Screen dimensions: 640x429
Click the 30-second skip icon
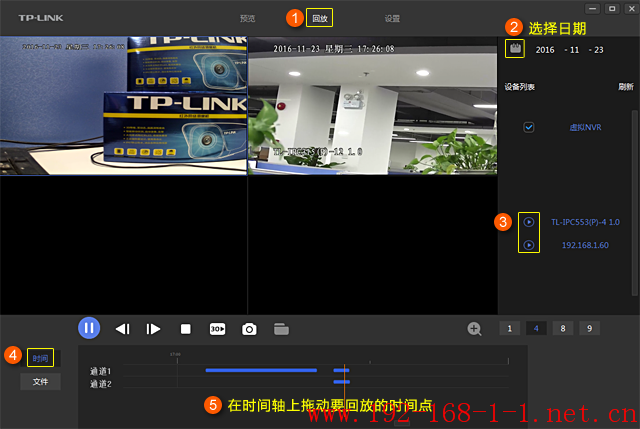(x=217, y=329)
